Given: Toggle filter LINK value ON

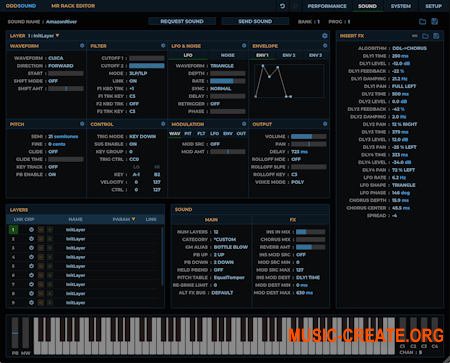Looking at the screenshot, I should [x=133, y=81].
